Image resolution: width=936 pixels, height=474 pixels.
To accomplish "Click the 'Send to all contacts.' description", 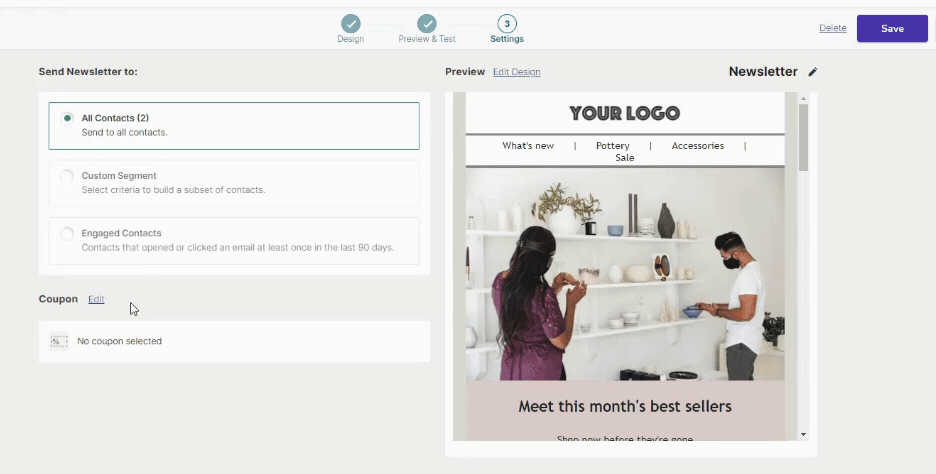I will (124, 133).
